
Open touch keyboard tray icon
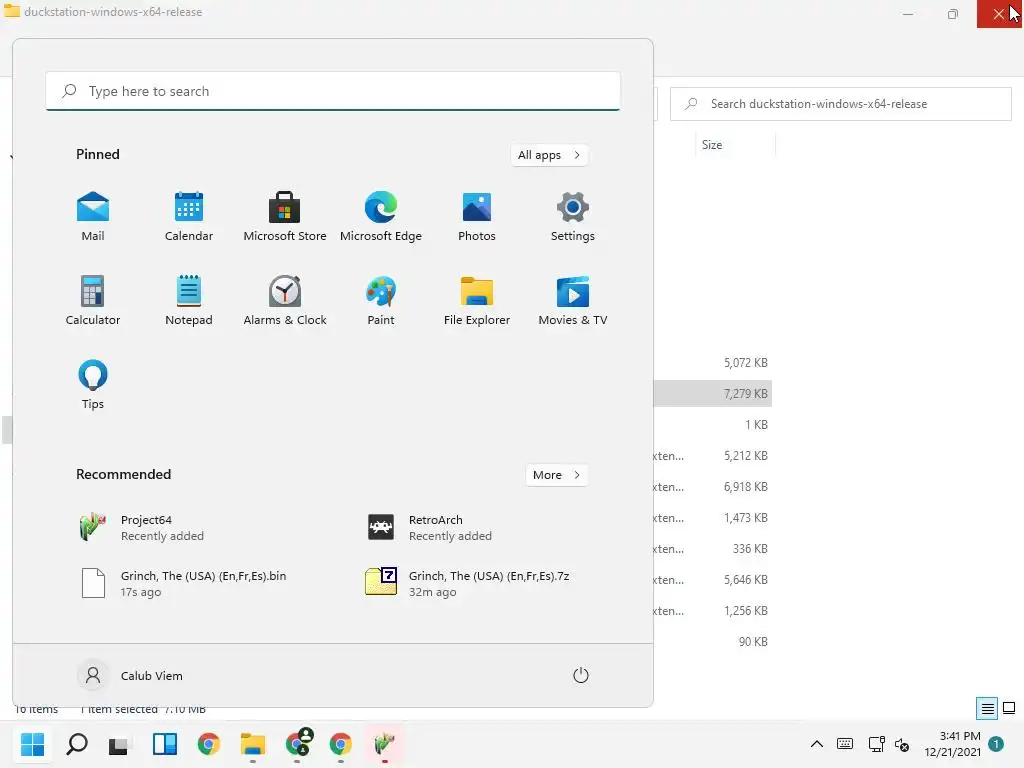(844, 744)
